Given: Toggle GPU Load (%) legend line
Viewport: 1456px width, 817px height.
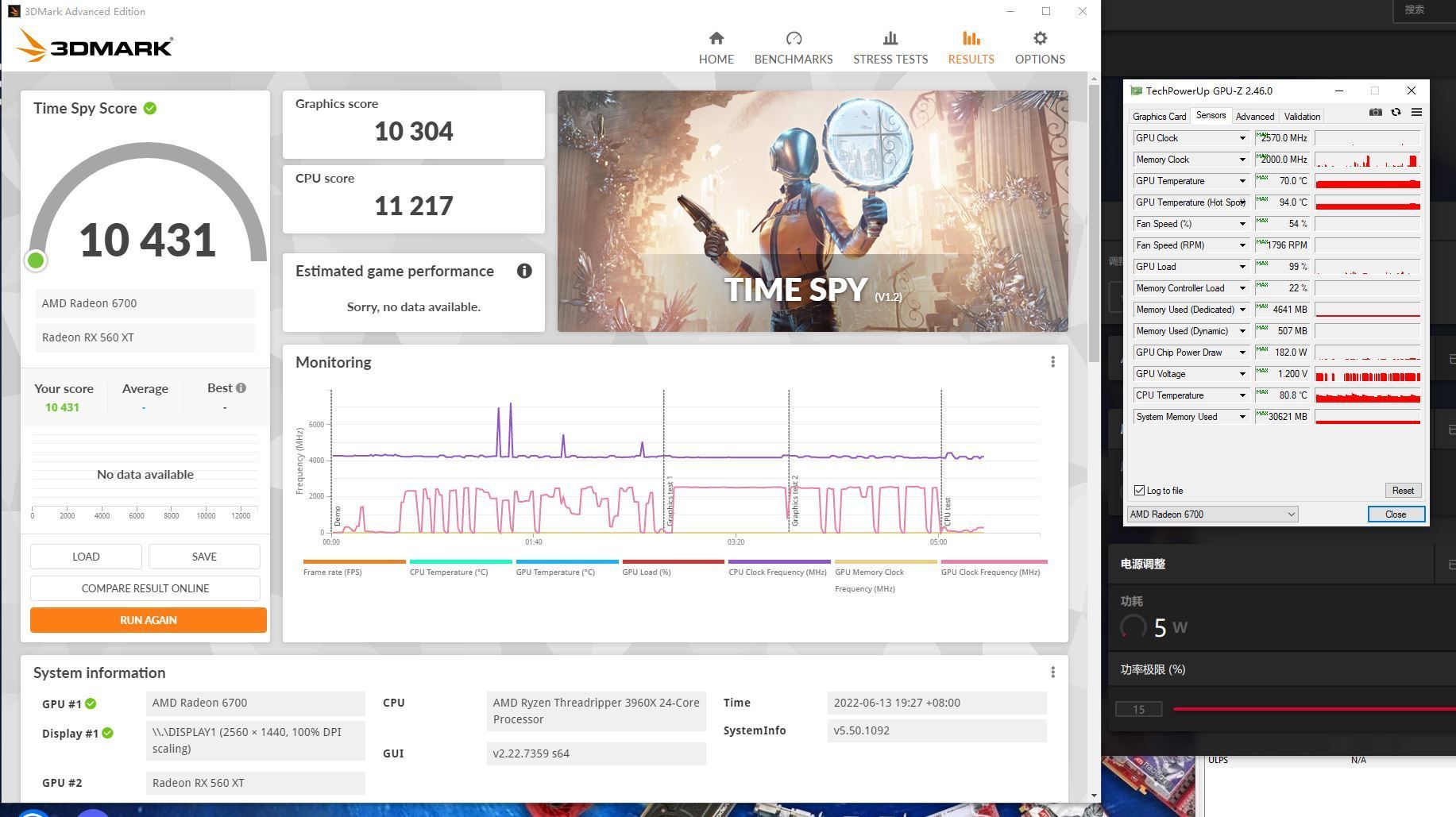Looking at the screenshot, I should pos(674,567).
